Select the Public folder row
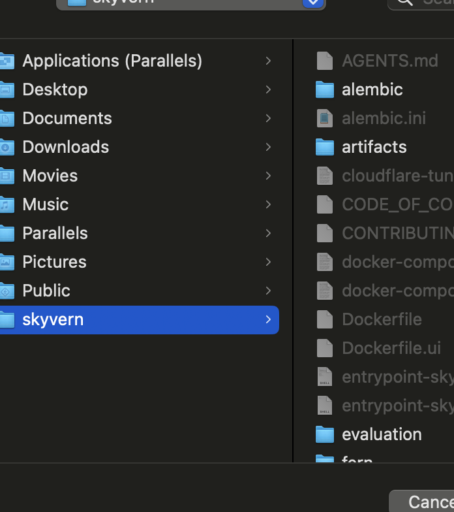454x512 pixels. pos(139,291)
